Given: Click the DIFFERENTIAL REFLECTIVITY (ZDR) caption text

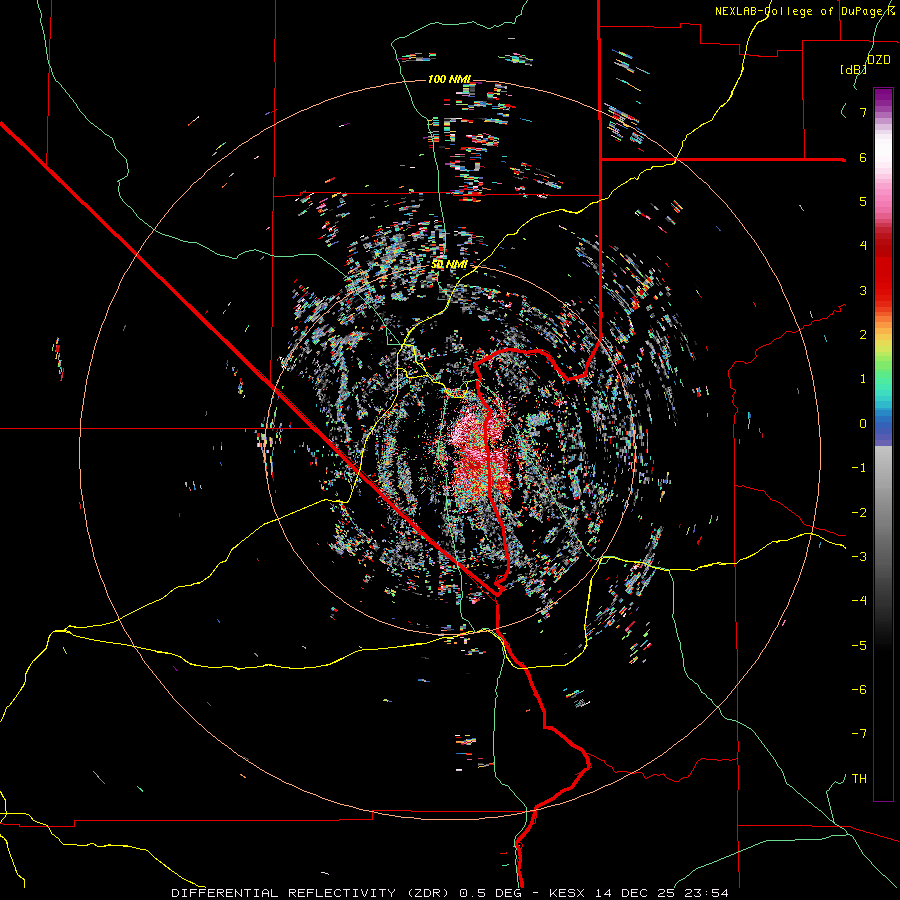Looking at the screenshot, I should [312, 893].
